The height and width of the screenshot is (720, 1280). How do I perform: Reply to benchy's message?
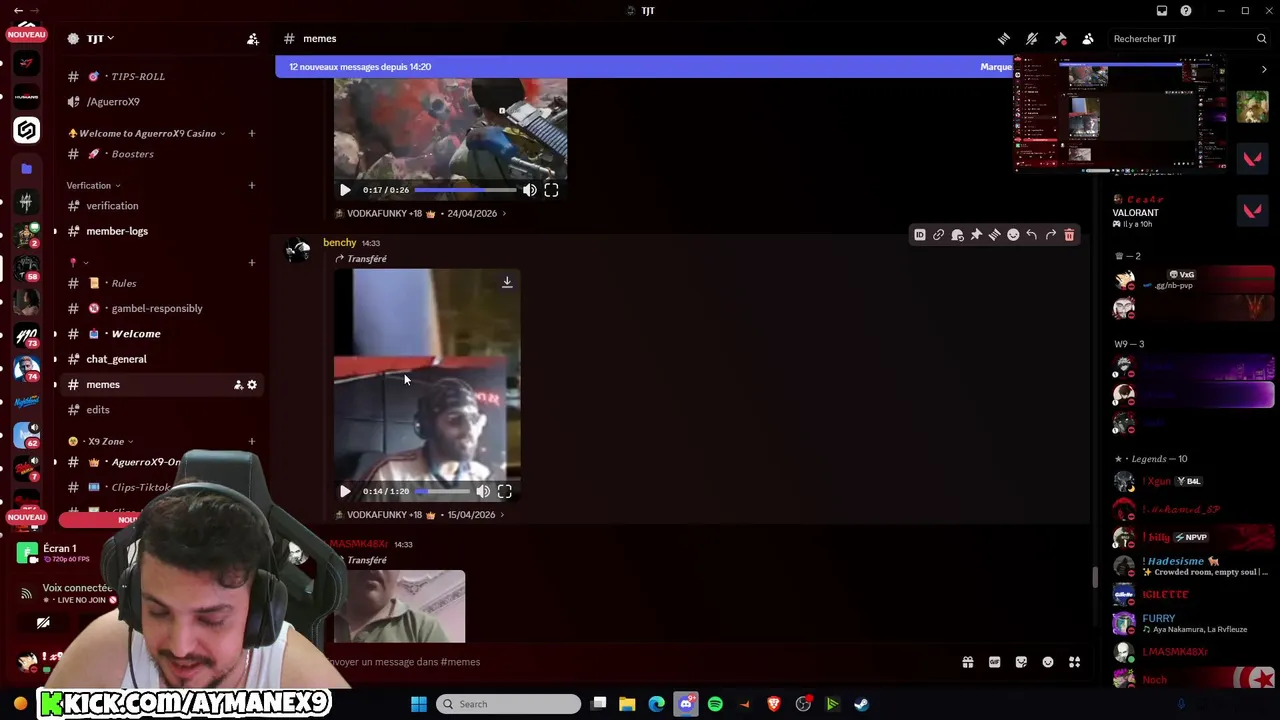click(1032, 235)
